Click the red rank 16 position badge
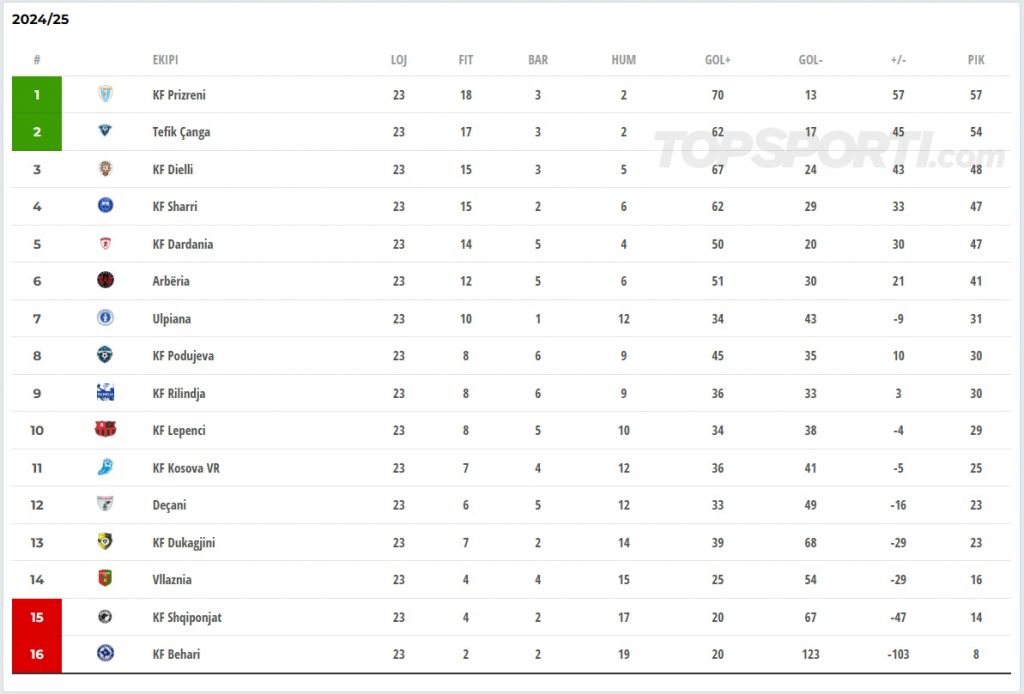The height and width of the screenshot is (694, 1024). click(37, 654)
